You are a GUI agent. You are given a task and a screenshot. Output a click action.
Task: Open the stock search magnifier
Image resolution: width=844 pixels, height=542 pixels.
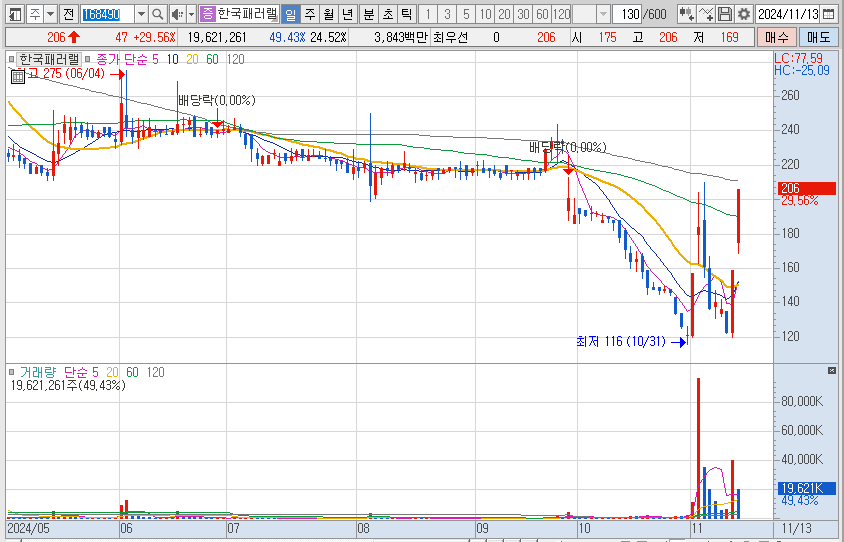(x=157, y=14)
